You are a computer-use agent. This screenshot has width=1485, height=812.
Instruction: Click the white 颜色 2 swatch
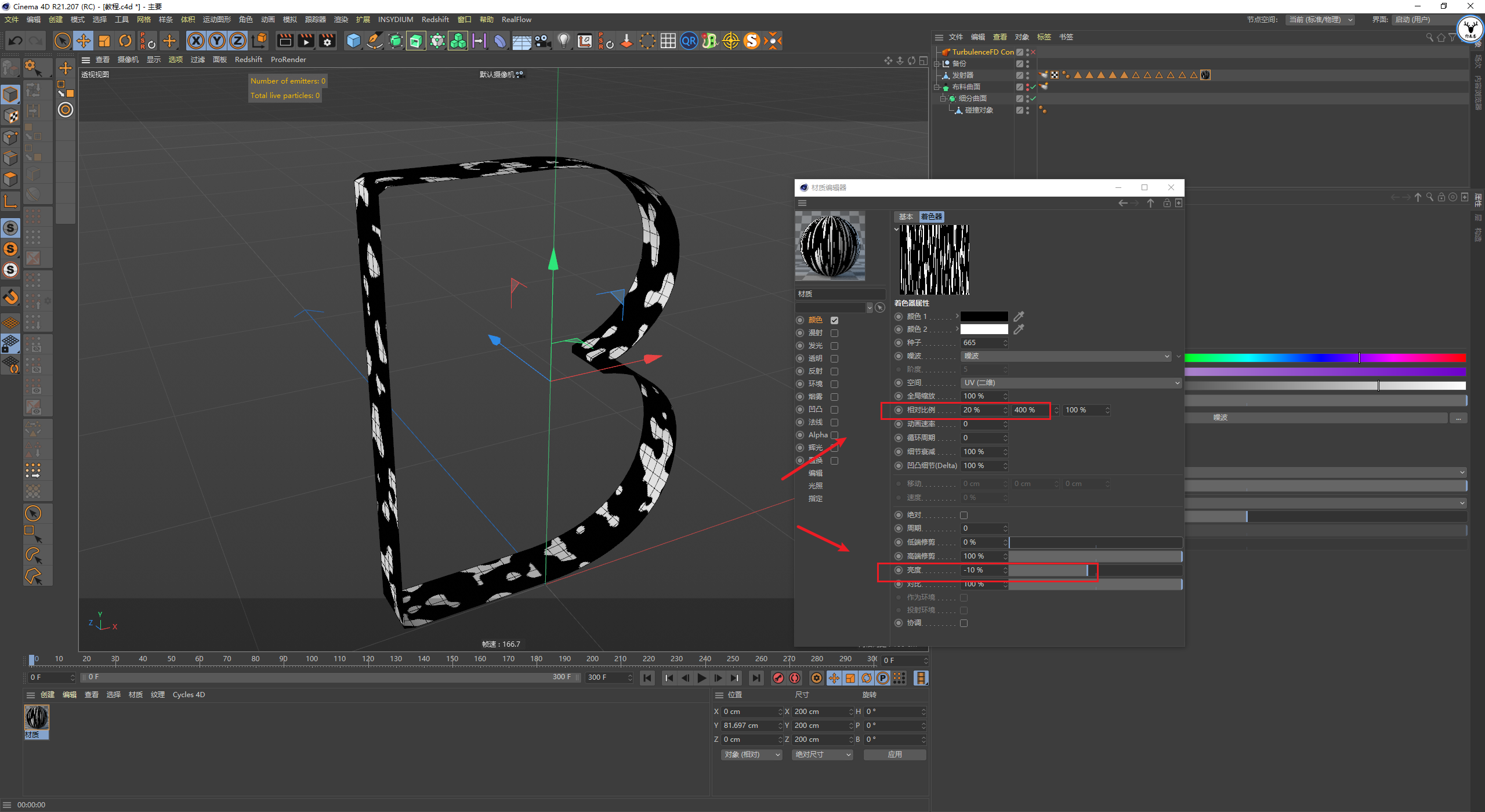984,329
